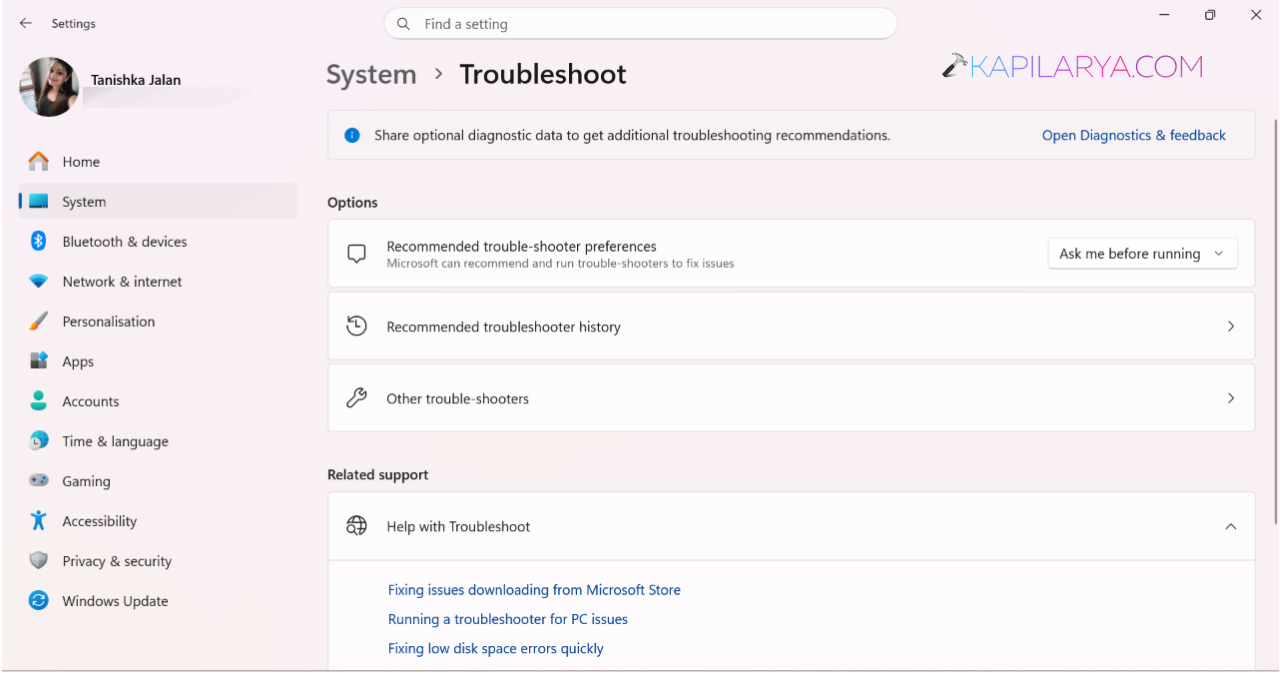Open Apps settings page
Viewport: 1280px width, 673px height.
click(x=158, y=361)
